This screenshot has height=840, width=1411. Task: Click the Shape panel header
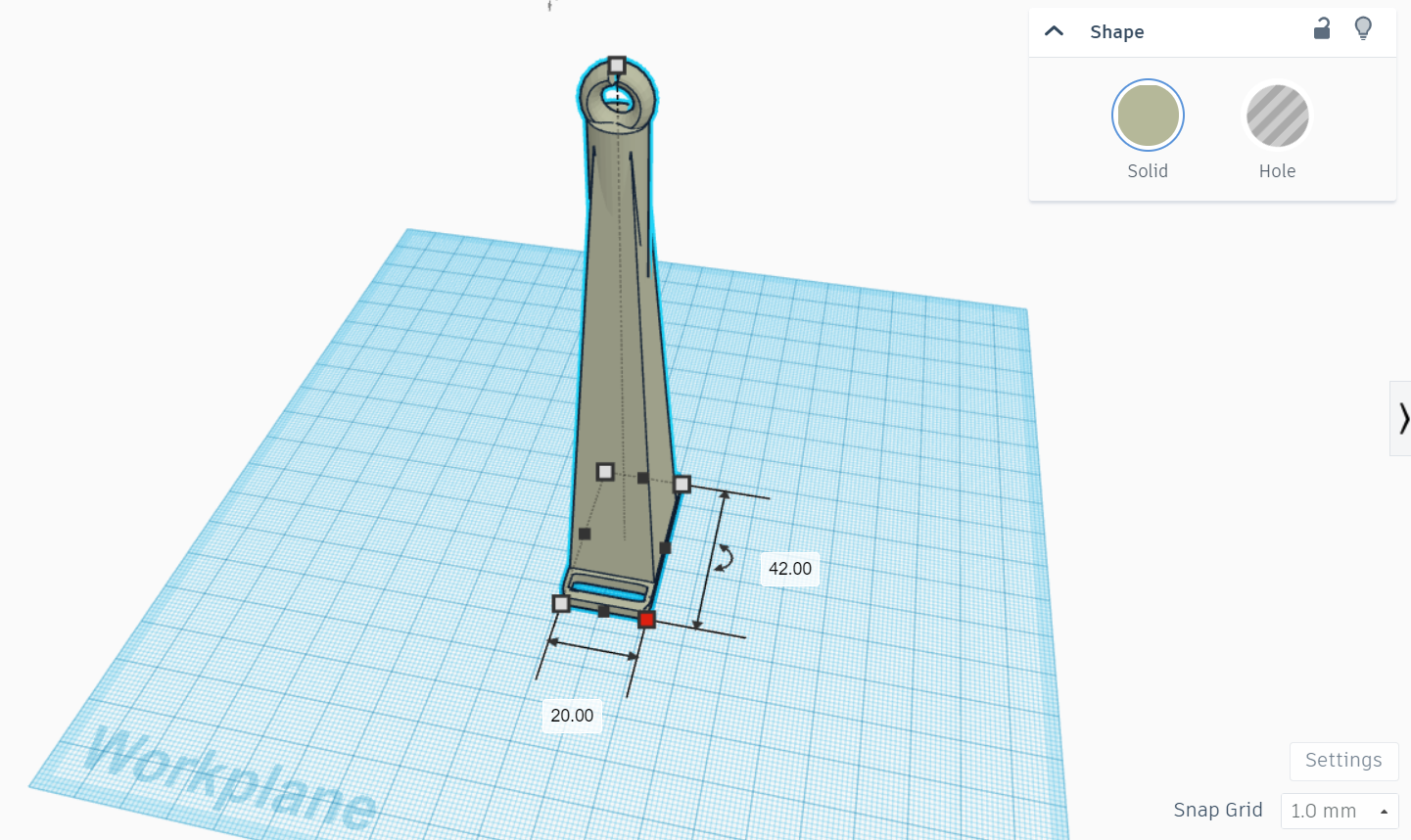[1116, 31]
